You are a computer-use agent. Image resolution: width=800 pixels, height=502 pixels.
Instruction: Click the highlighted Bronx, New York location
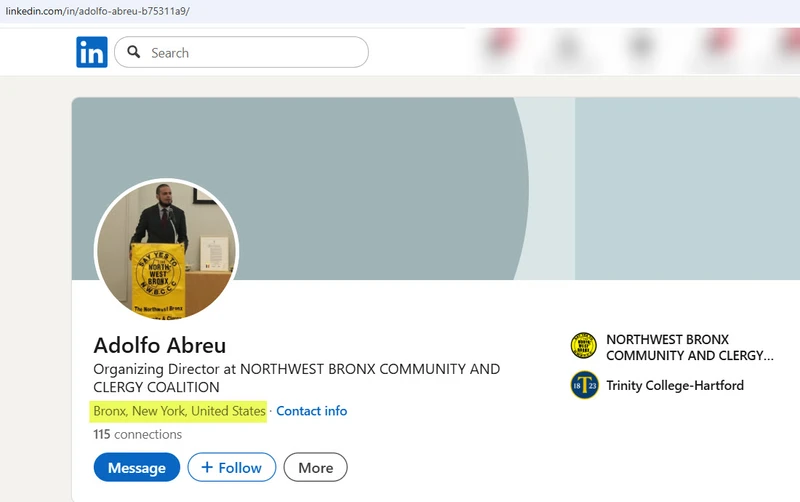coord(180,411)
